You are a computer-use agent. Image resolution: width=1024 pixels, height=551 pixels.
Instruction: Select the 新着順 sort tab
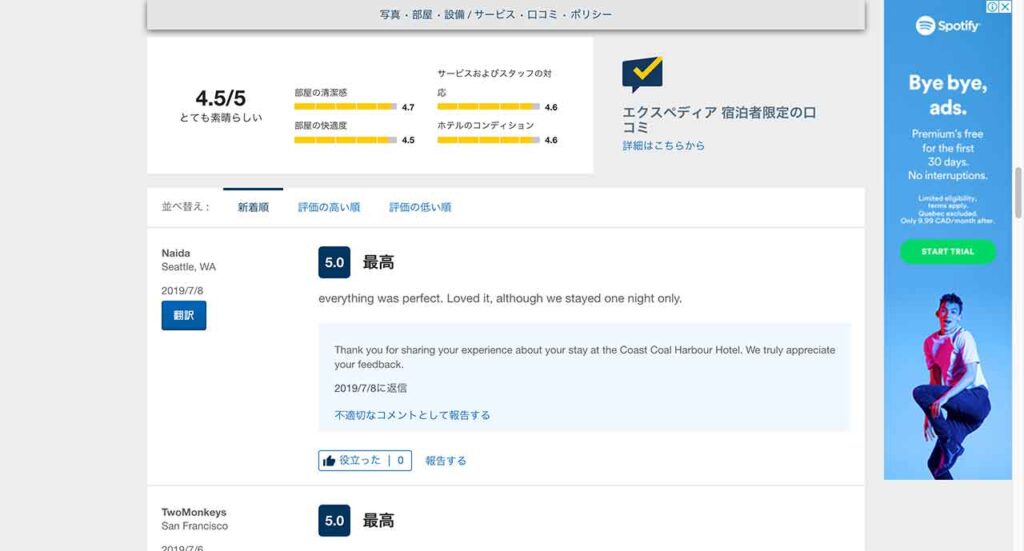pyautogui.click(x=253, y=207)
